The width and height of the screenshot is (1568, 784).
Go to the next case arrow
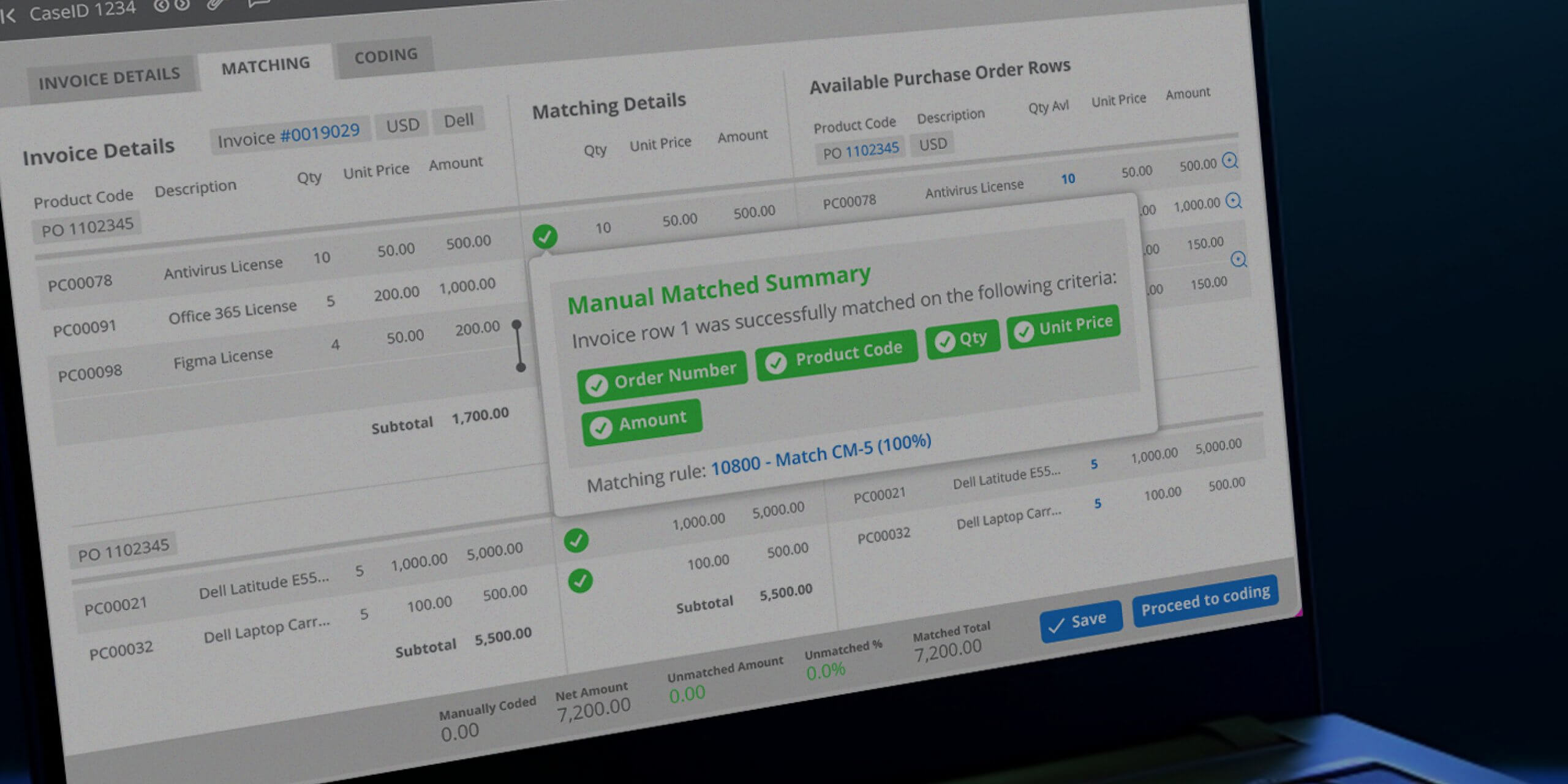[182, 6]
